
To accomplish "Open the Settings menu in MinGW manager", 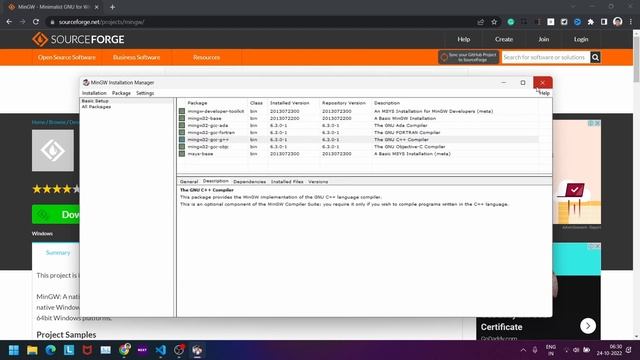I will (x=145, y=93).
